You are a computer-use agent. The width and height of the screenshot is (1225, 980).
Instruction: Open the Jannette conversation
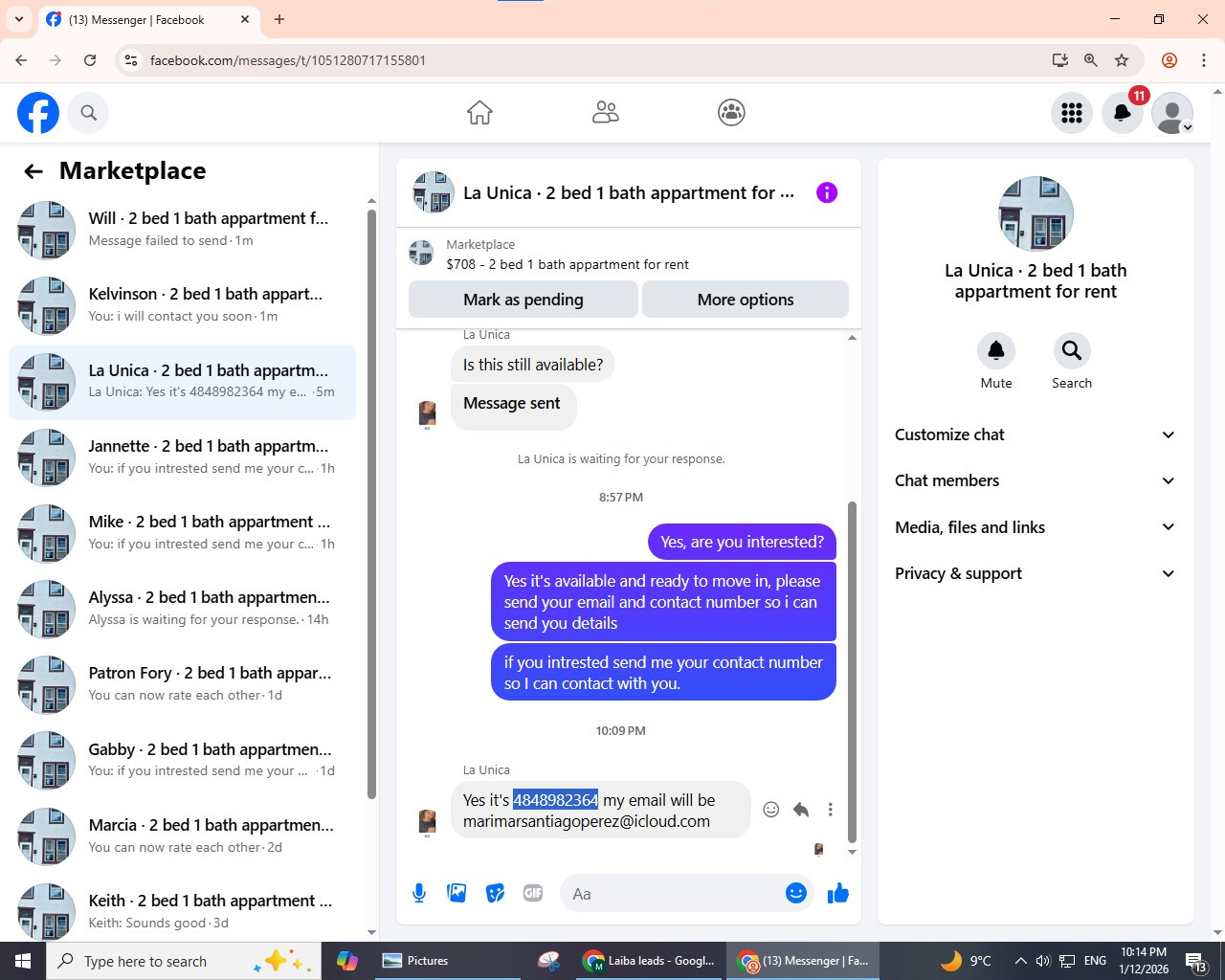click(x=183, y=457)
